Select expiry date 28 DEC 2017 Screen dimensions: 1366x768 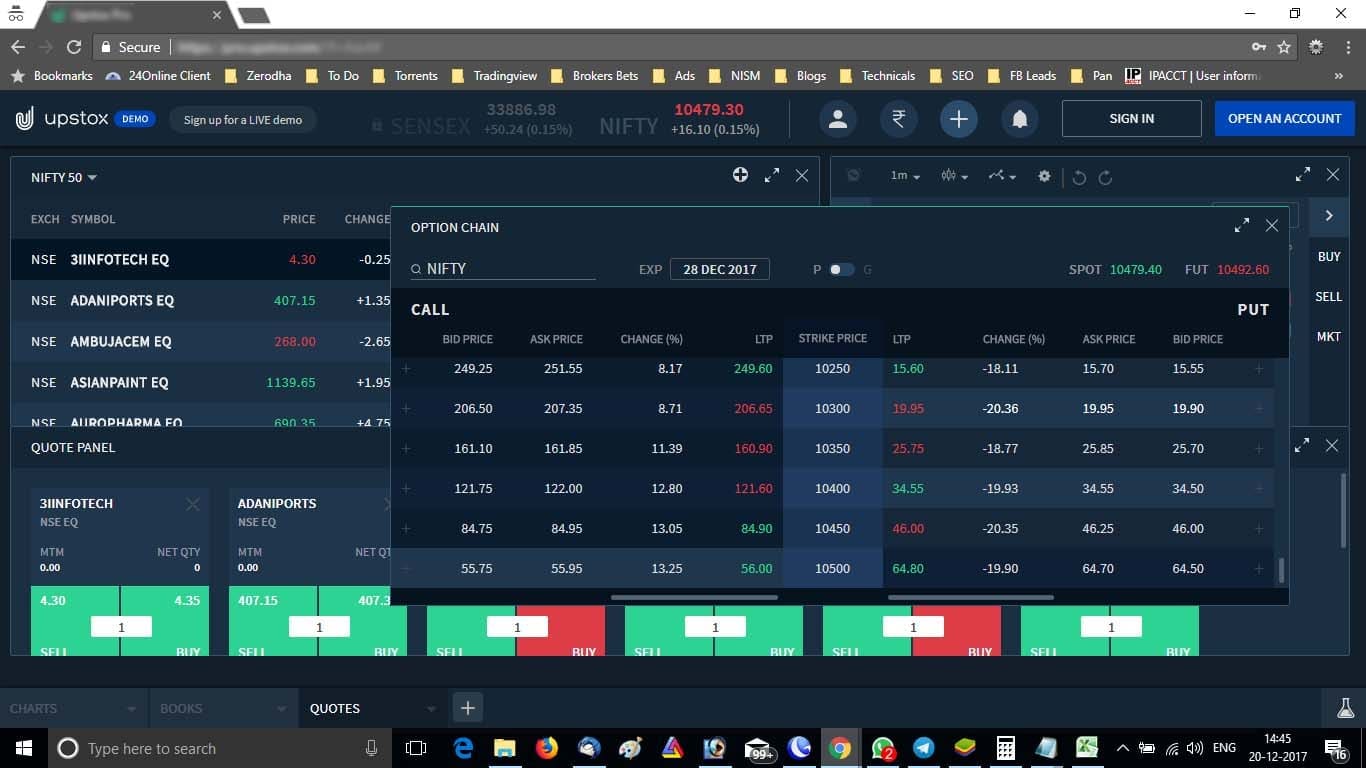pyautogui.click(x=720, y=269)
